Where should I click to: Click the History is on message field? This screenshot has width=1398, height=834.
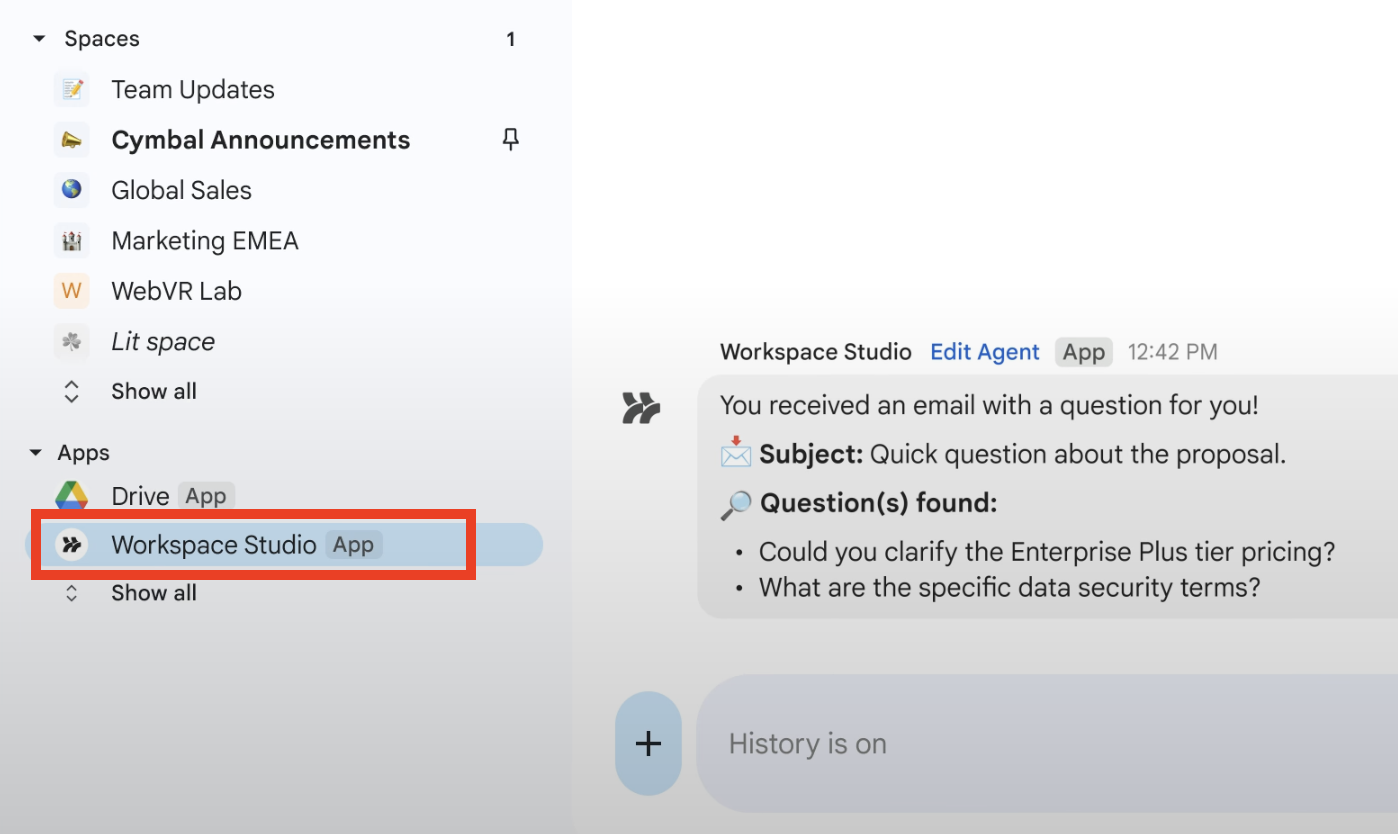pyautogui.click(x=1047, y=743)
